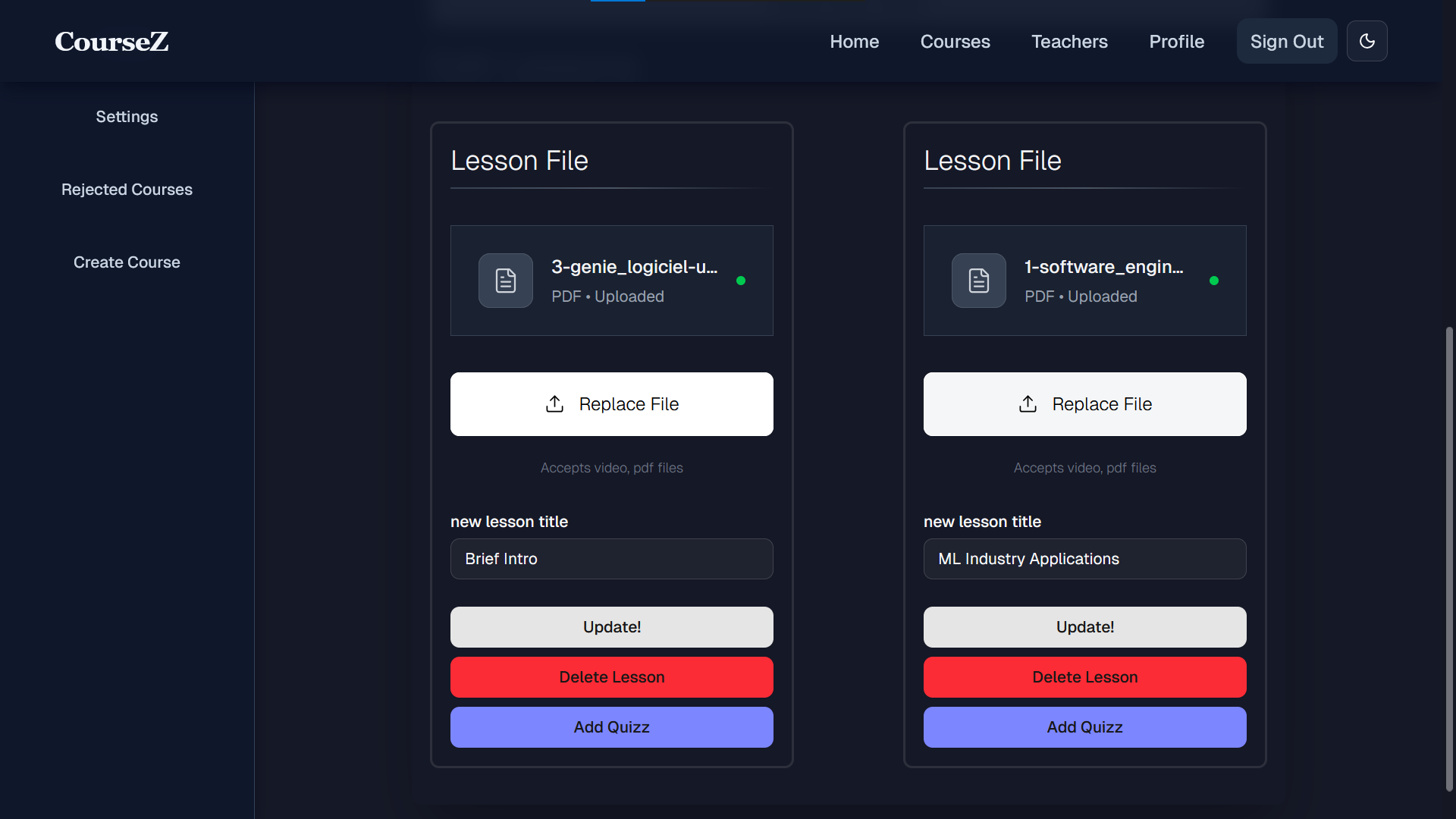The width and height of the screenshot is (1456, 819).
Task: Open Settings in the sidebar
Action: [x=127, y=117]
